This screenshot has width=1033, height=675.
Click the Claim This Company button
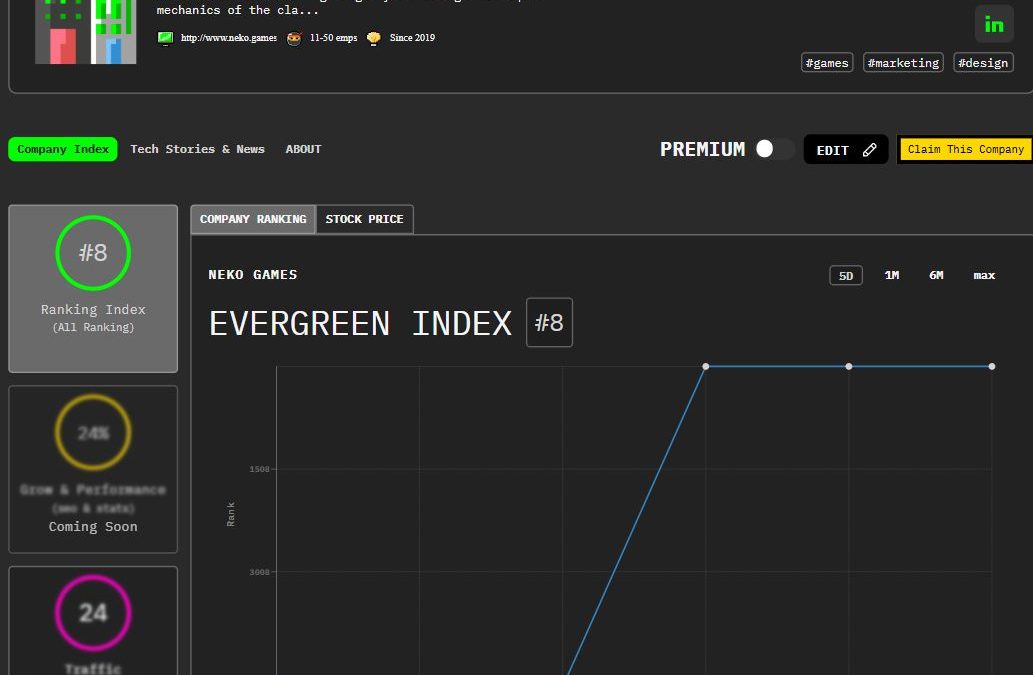click(965, 149)
